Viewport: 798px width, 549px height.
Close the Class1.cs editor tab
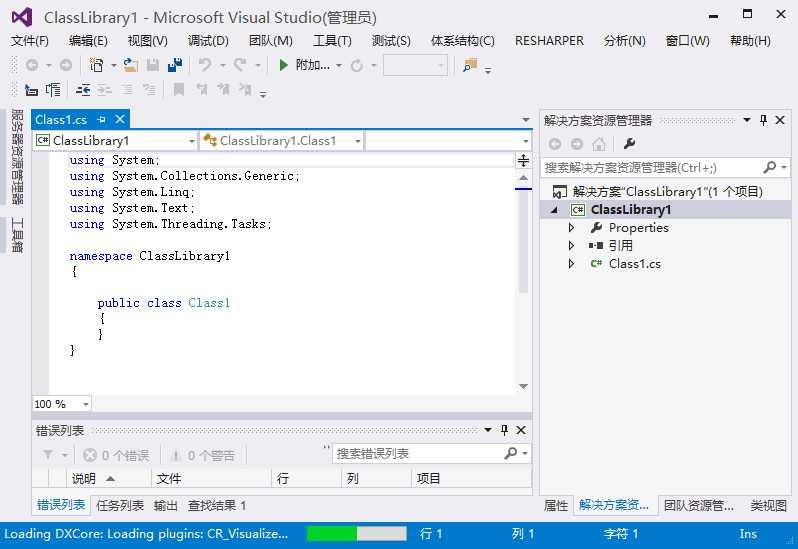coord(120,120)
